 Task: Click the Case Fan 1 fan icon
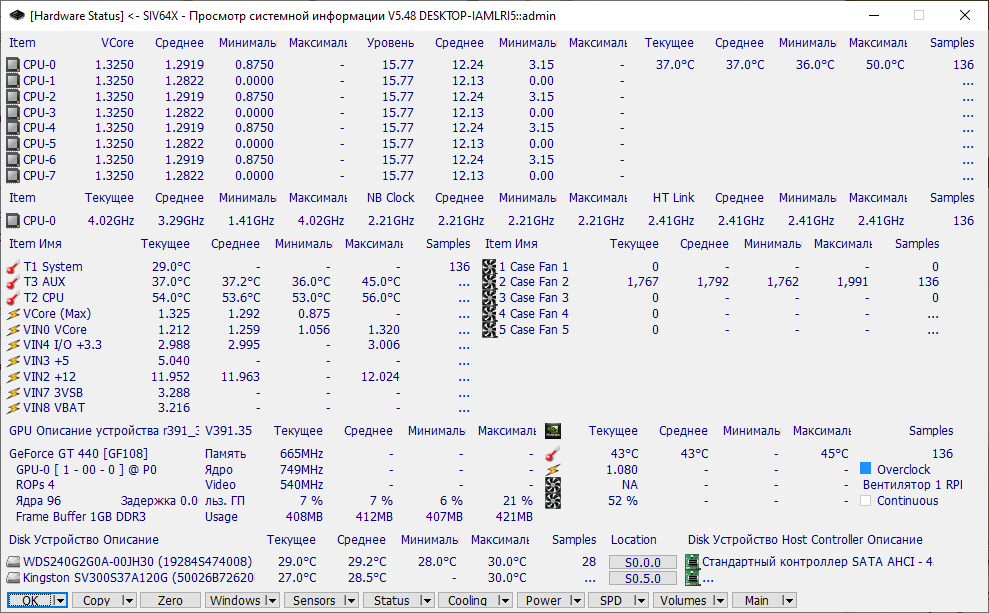point(489,267)
